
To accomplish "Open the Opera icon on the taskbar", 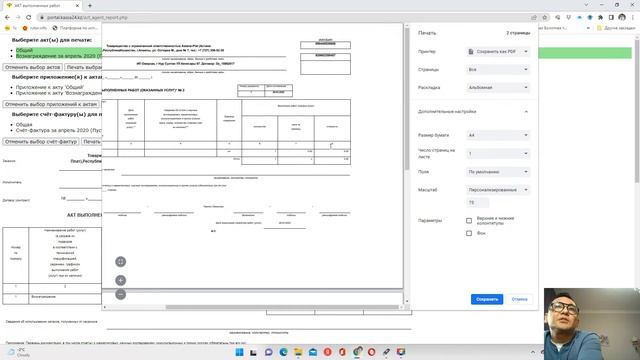I will [371, 352].
